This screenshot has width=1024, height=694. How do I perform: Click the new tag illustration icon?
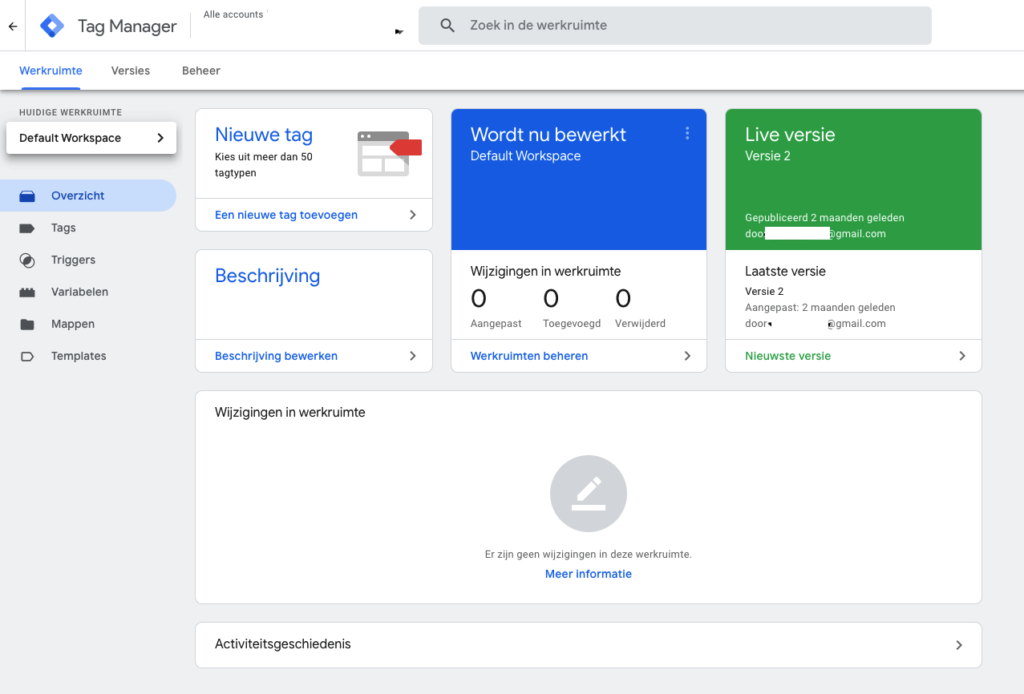point(389,153)
